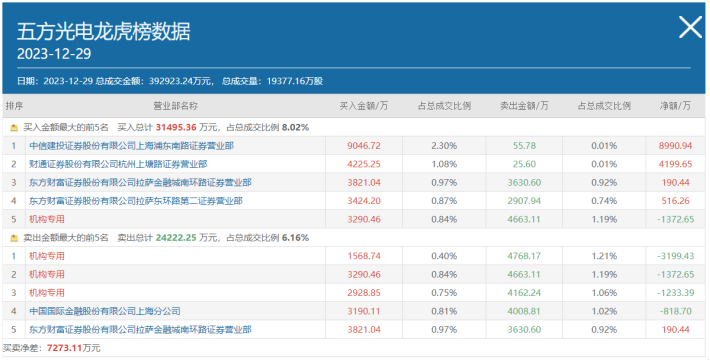Click the sell total share 6.16%

(x=295, y=237)
